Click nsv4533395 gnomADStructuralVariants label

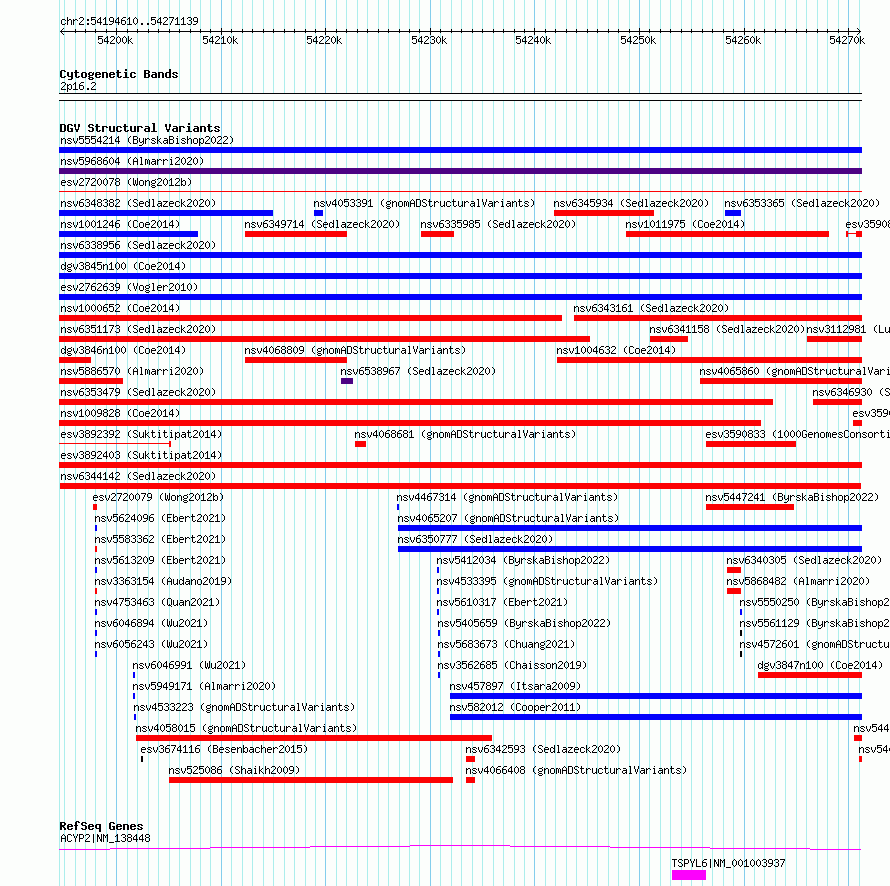[547, 581]
